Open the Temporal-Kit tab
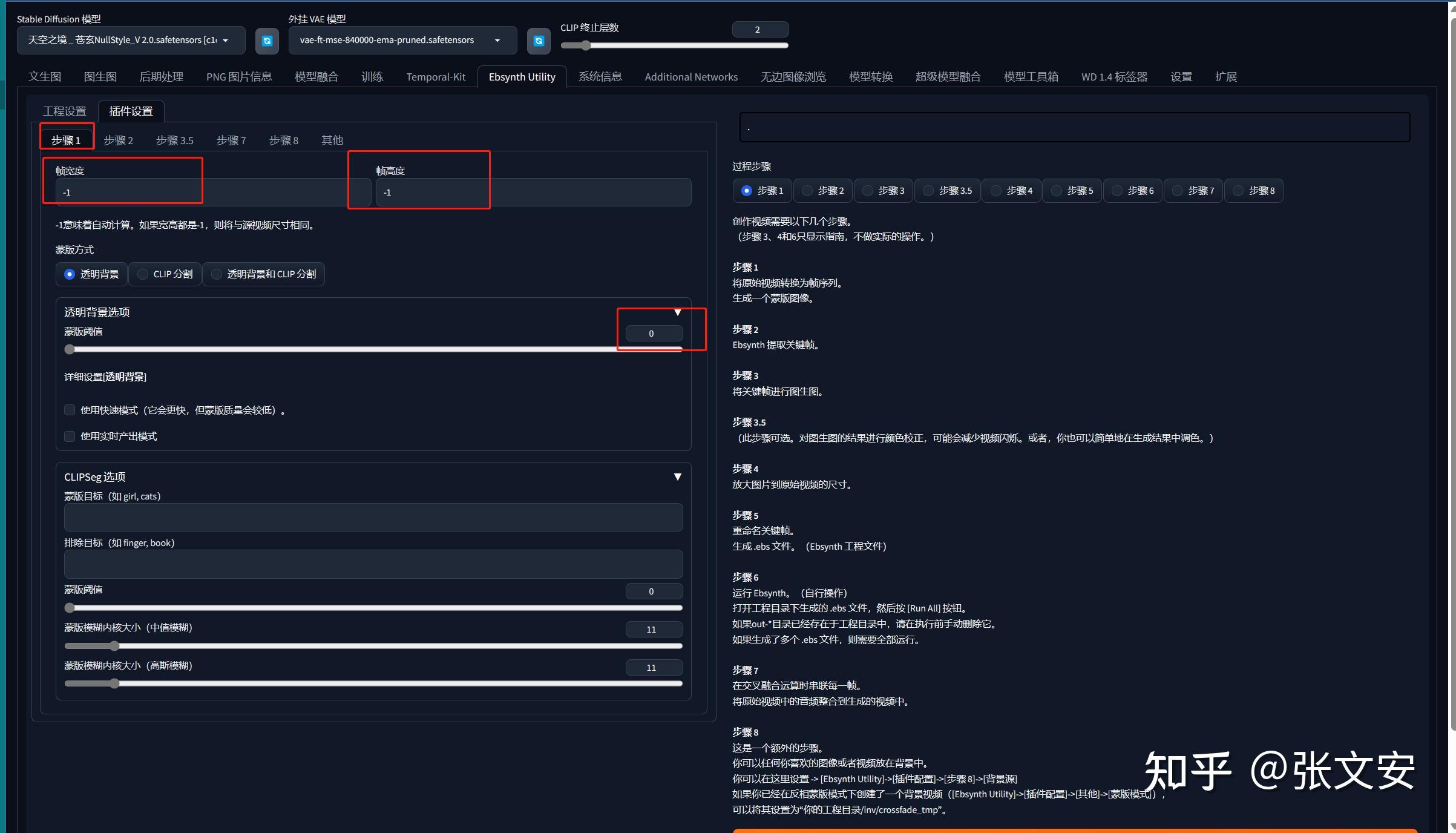The height and width of the screenshot is (833, 1456). click(435, 76)
